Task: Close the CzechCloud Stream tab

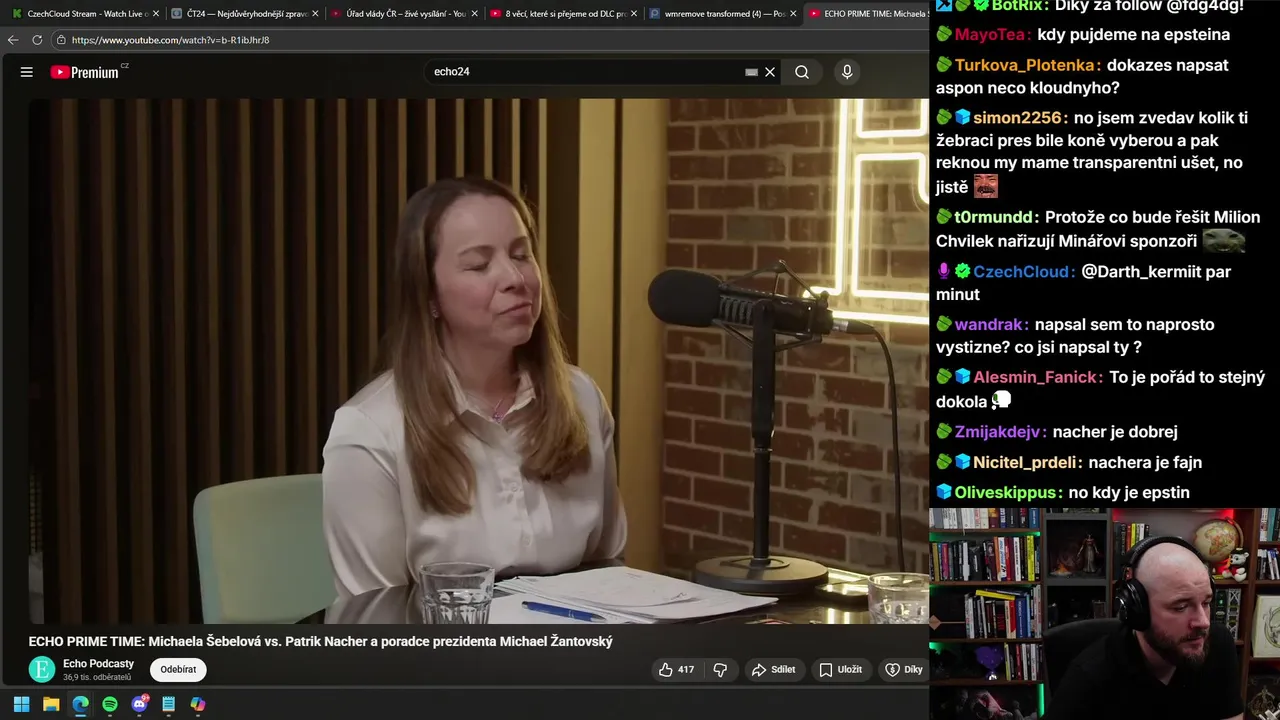Action: tap(155, 14)
